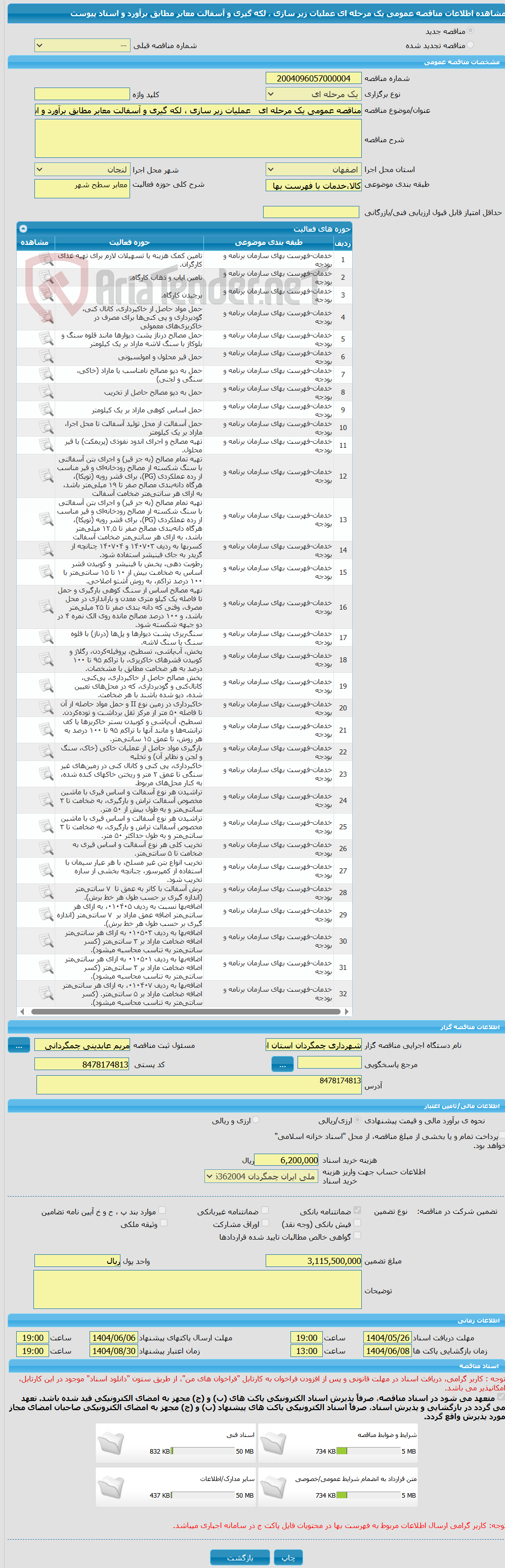This screenshot has height=1568, width=505.
Task: Click the توضیحات text area
Action: (x=198, y=1289)
